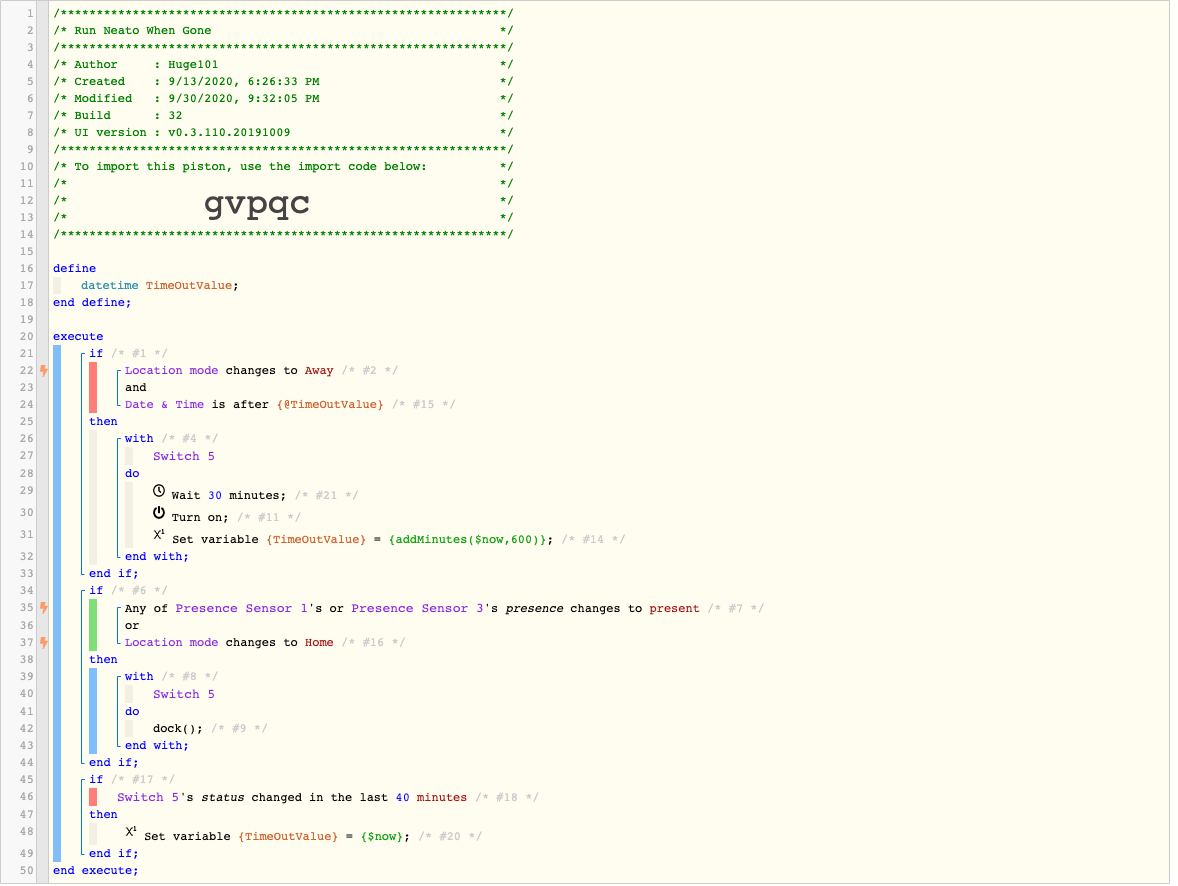This screenshot has width=1178, height=886.
Task: Click the variable icon before addMinutes assignment
Action: coord(159,535)
